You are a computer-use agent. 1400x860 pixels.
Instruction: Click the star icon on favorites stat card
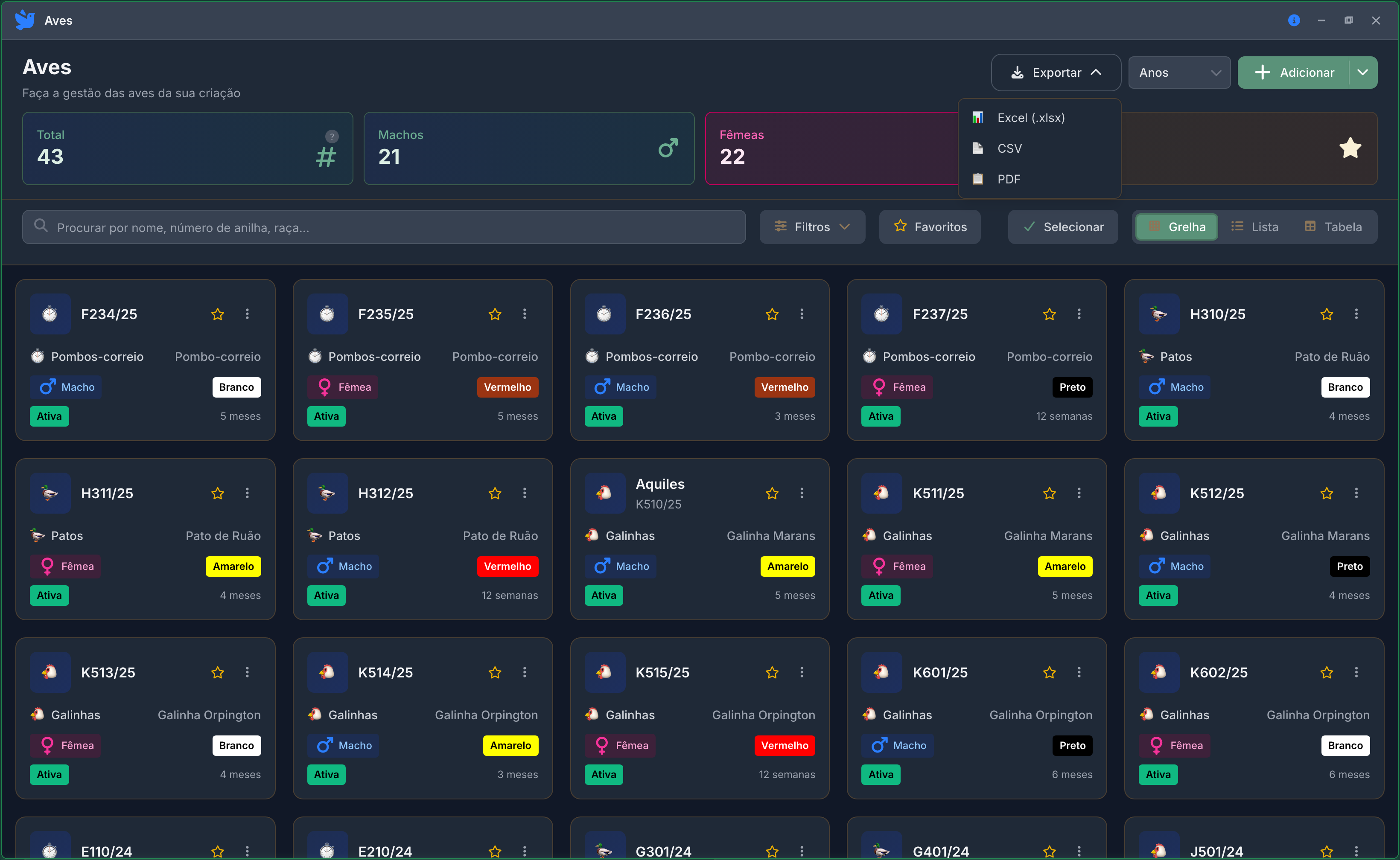pos(1350,148)
